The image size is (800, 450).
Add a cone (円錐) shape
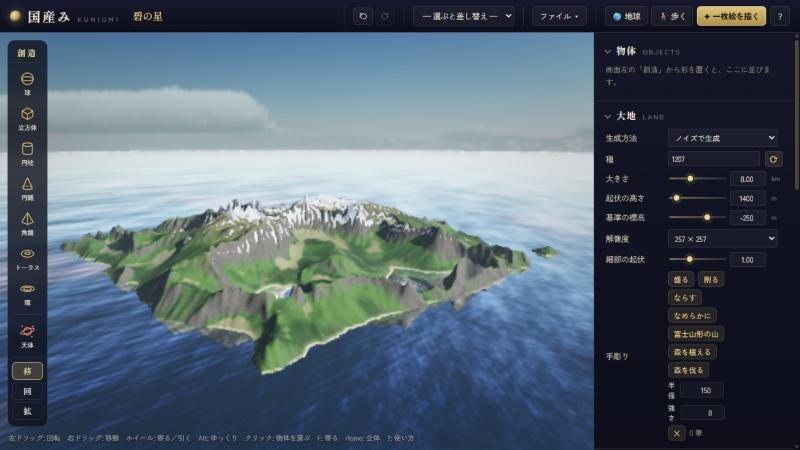pyautogui.click(x=27, y=189)
